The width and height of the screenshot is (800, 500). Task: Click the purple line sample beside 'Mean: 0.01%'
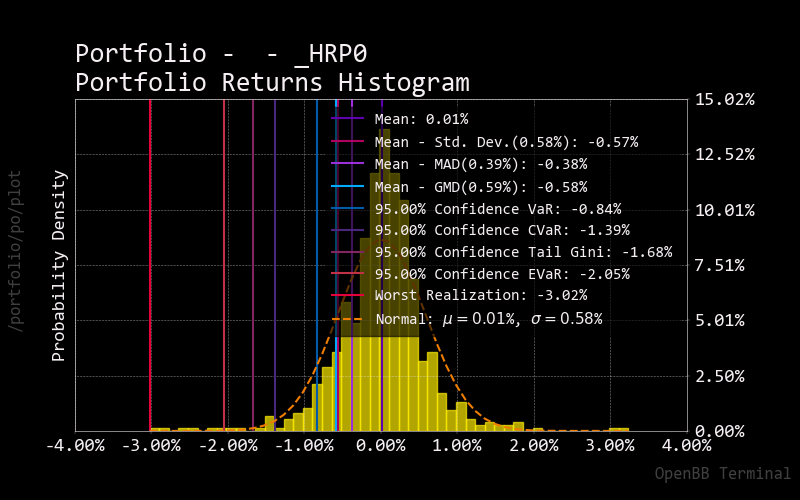coord(347,118)
